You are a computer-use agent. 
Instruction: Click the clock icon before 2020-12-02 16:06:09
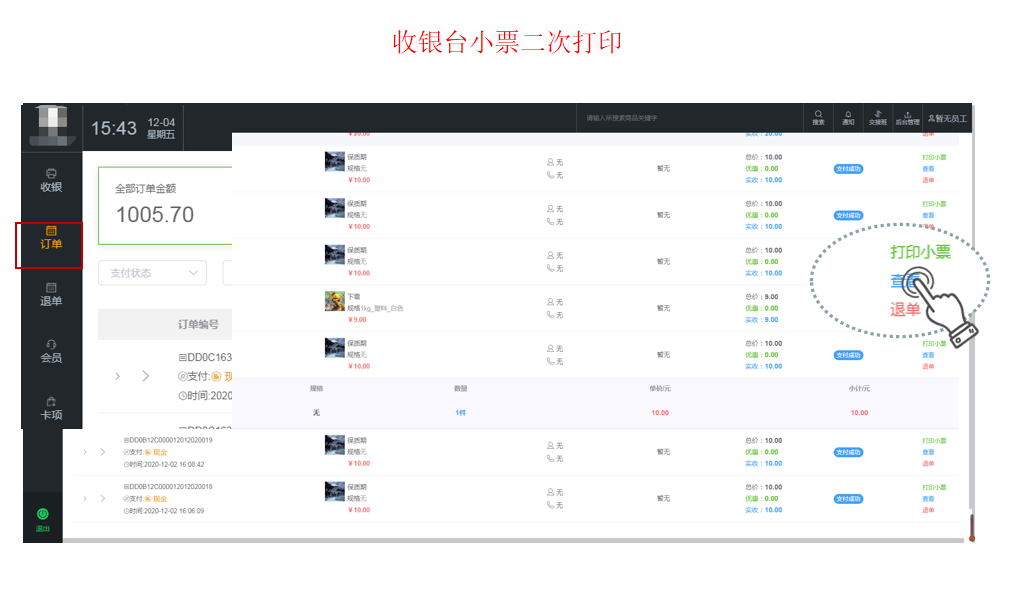click(126, 511)
